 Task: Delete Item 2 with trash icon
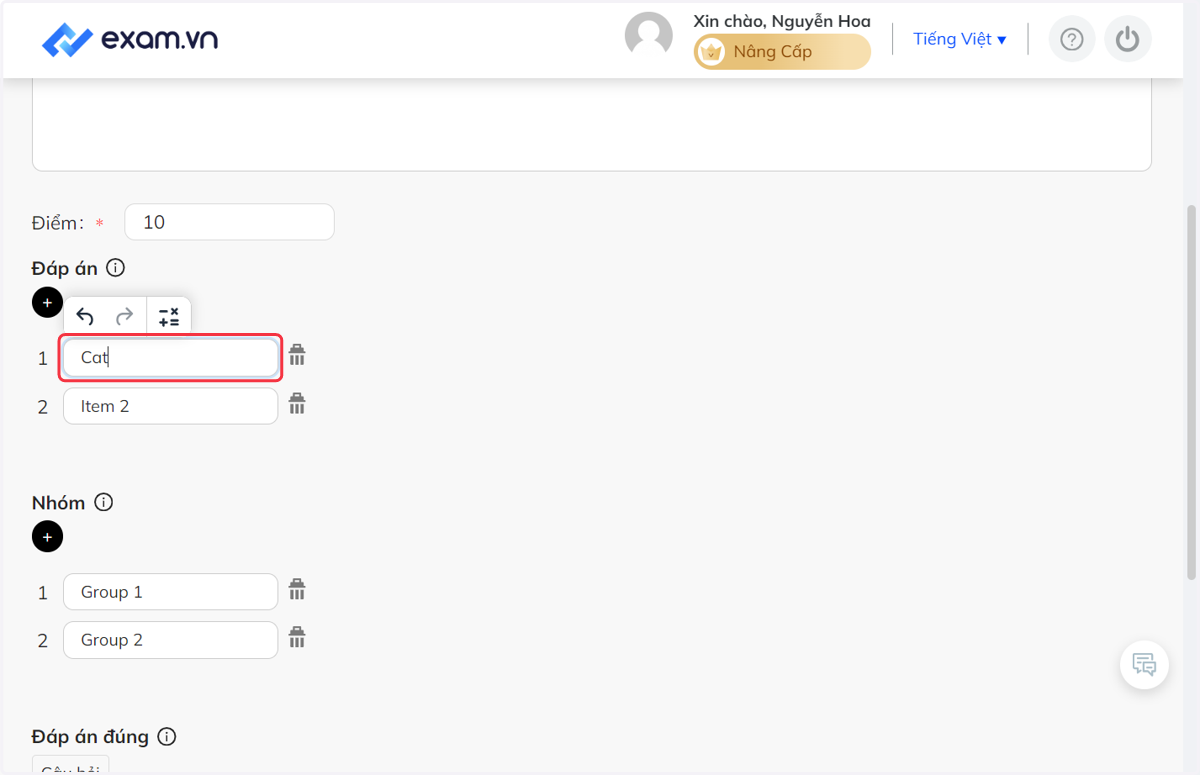(297, 404)
